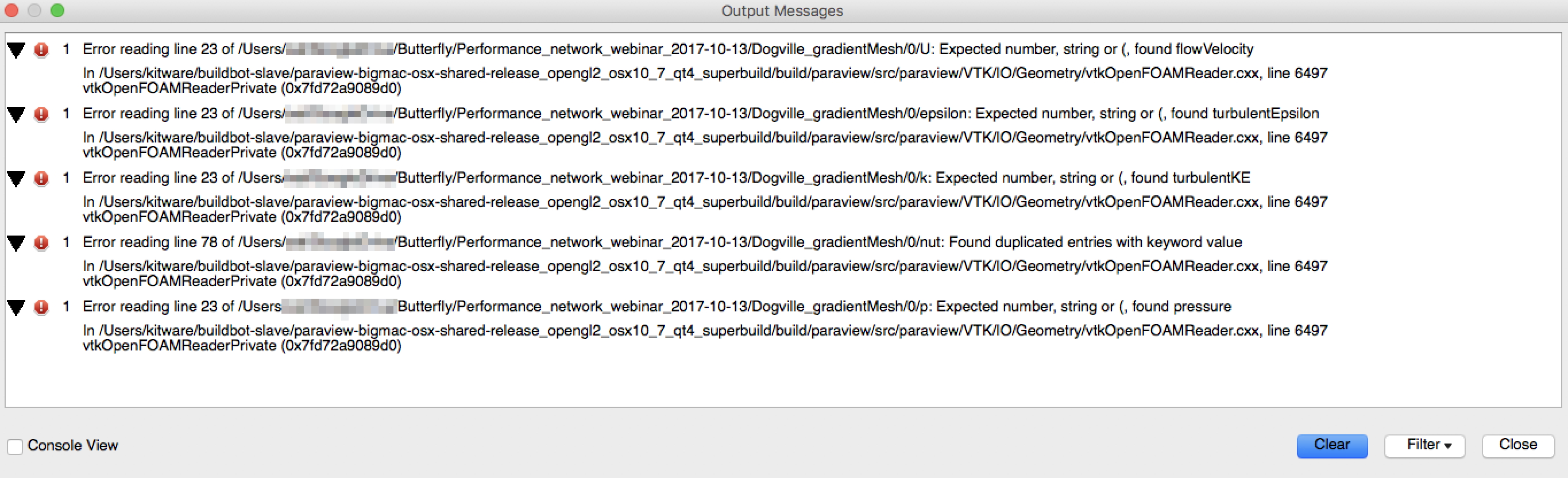This screenshot has width=1568, height=478.
Task: Click the error icon for the nut duplicated entries message
Action: [41, 243]
